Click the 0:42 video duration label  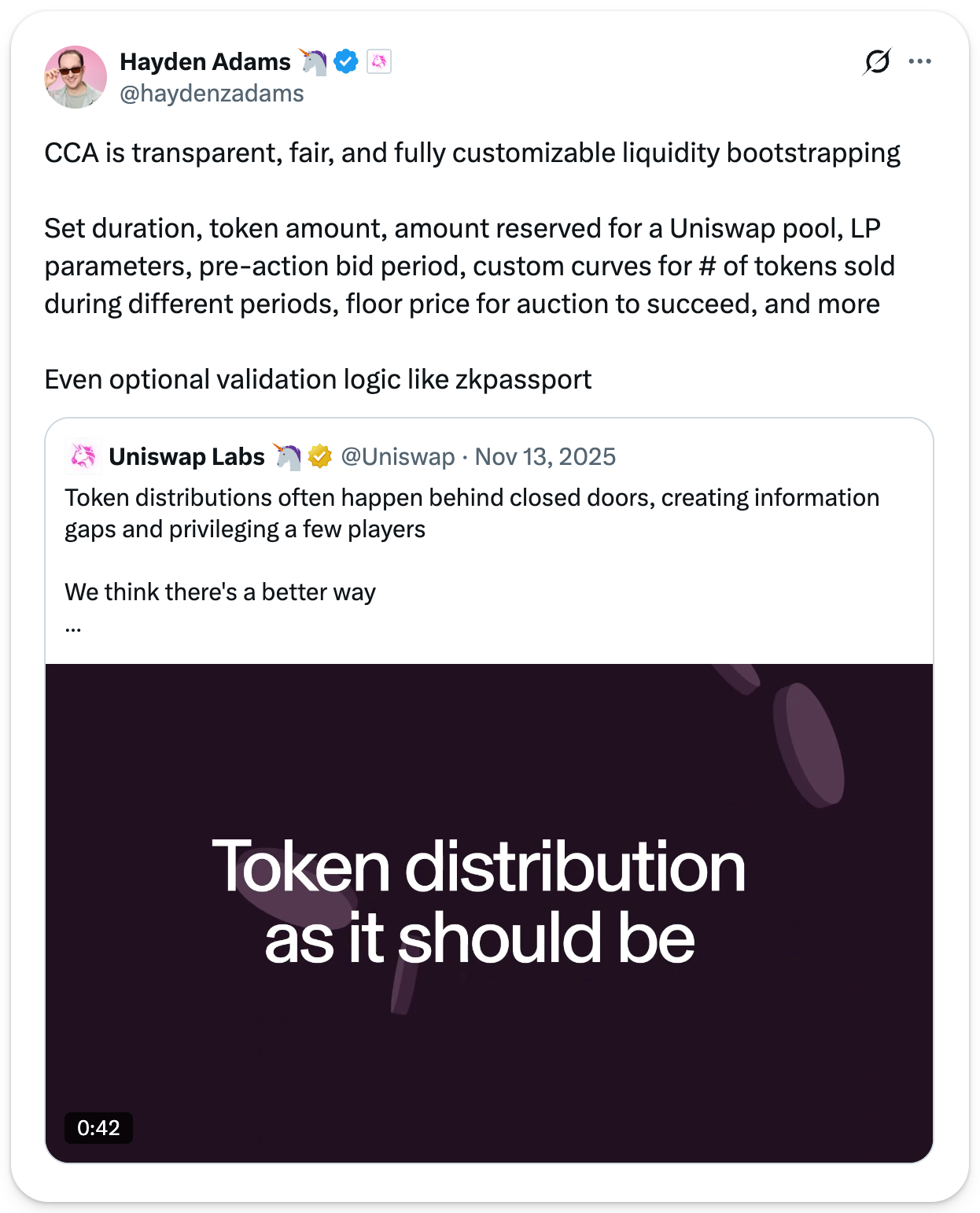point(98,1128)
